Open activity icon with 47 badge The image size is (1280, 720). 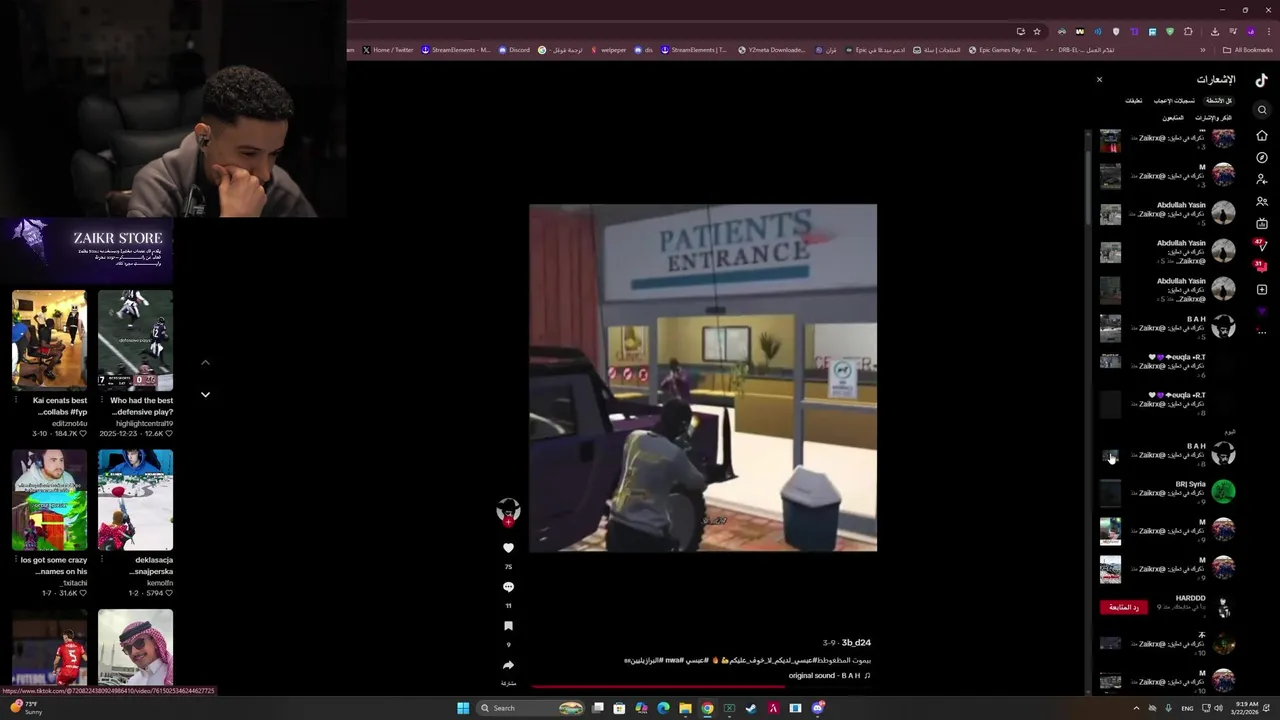click(x=1261, y=244)
